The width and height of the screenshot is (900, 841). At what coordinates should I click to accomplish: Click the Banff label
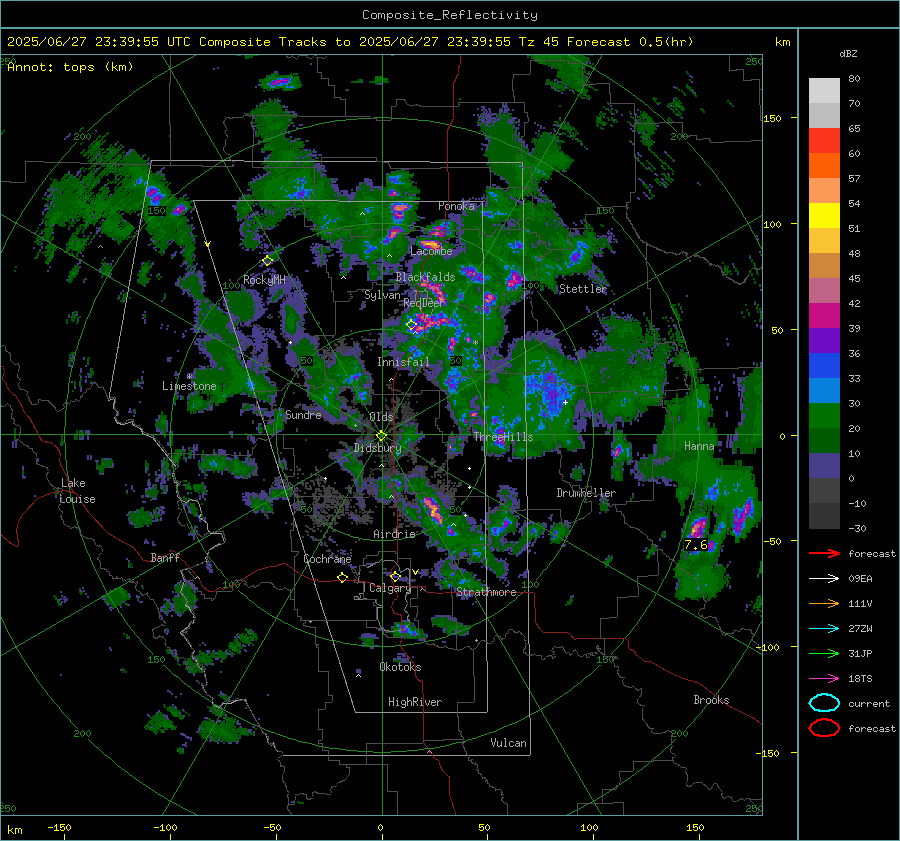pyautogui.click(x=165, y=558)
